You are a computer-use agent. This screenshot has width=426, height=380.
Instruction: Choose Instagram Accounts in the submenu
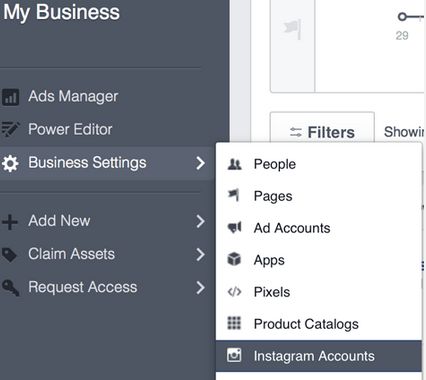(319, 356)
